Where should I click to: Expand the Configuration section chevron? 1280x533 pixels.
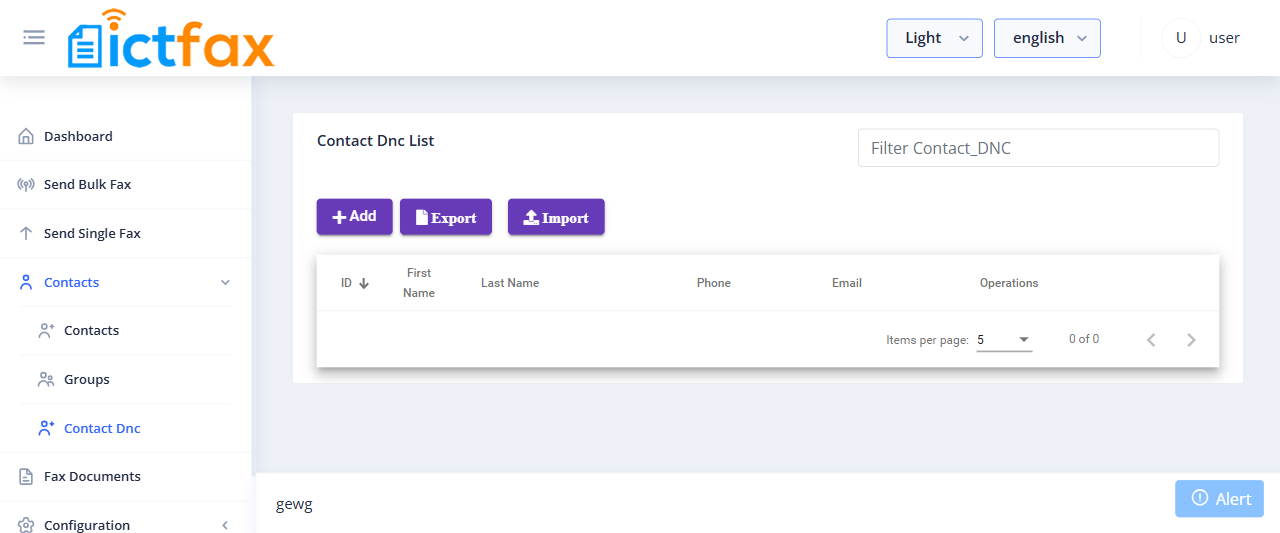[x=225, y=525]
